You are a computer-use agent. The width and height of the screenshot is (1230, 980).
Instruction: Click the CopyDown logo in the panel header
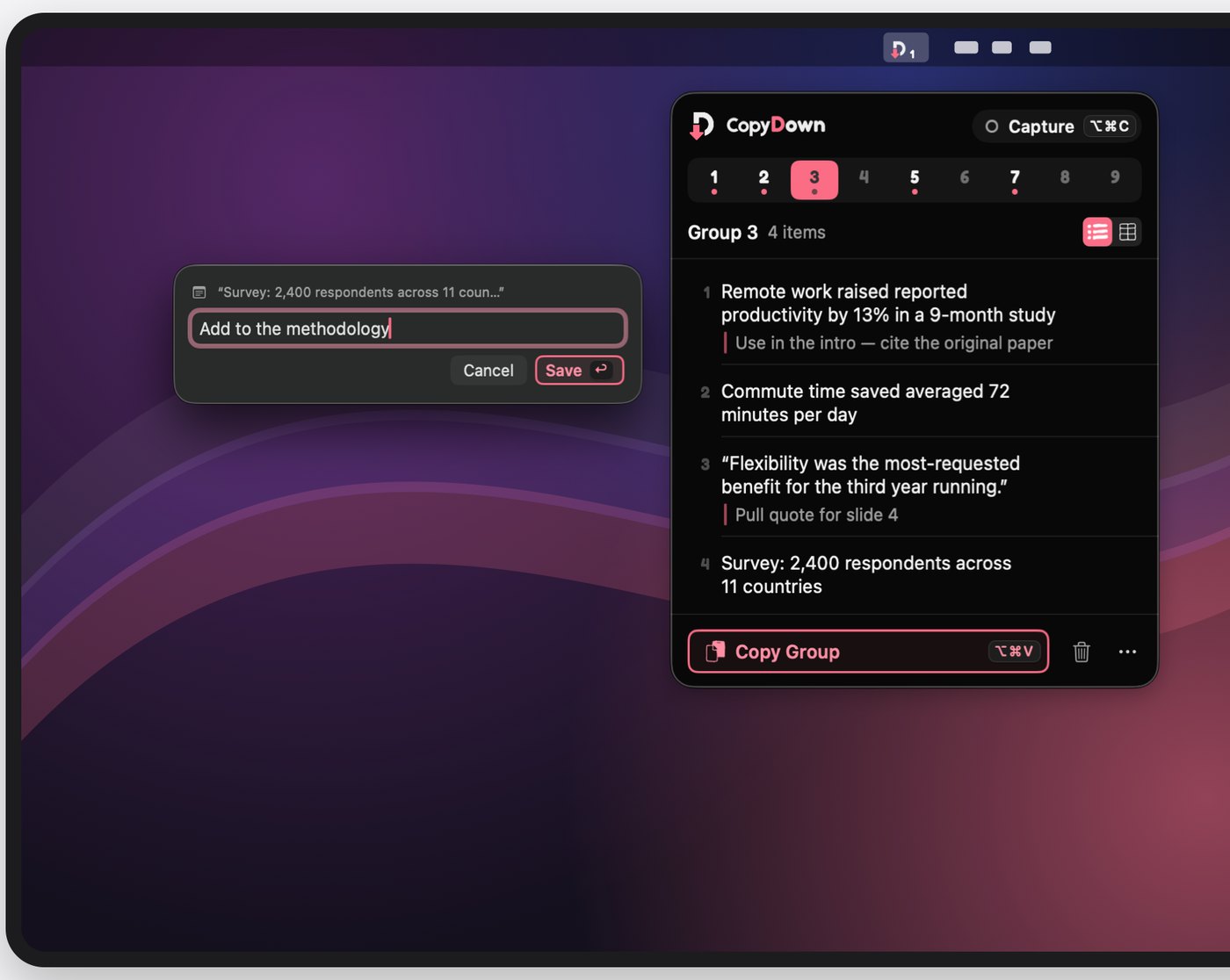pos(701,126)
